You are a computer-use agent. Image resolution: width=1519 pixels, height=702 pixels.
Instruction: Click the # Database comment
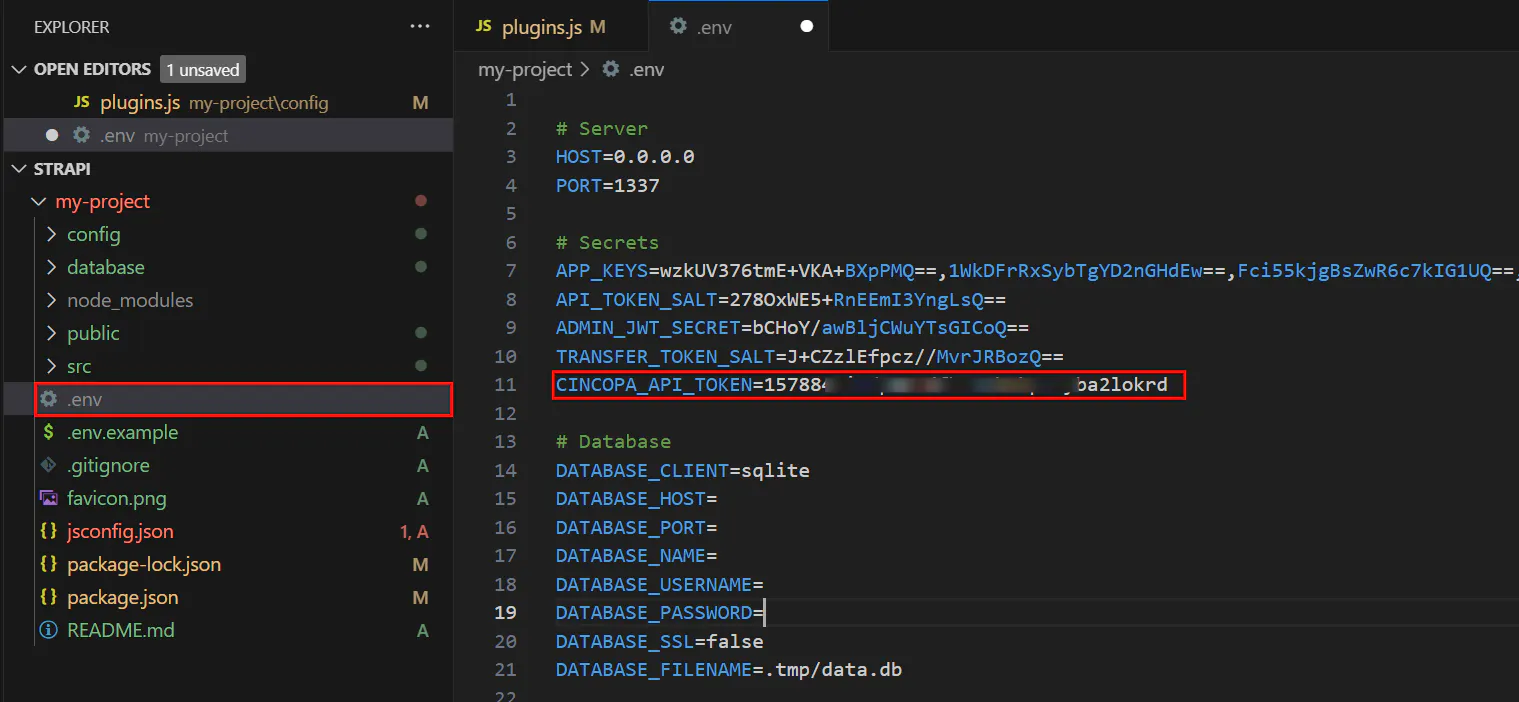pos(614,442)
